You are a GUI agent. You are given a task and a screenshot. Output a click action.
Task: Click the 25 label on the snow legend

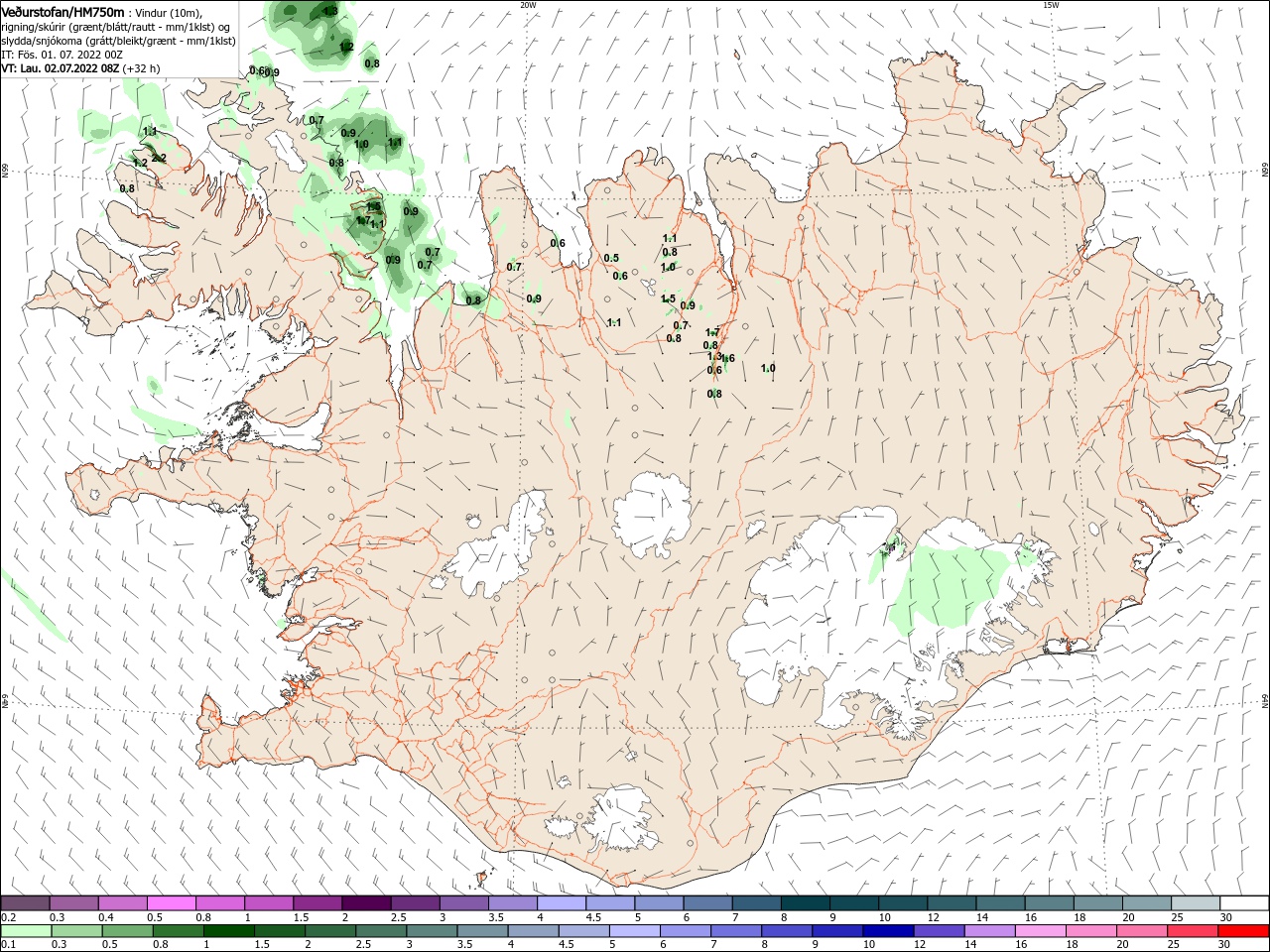point(1178,917)
